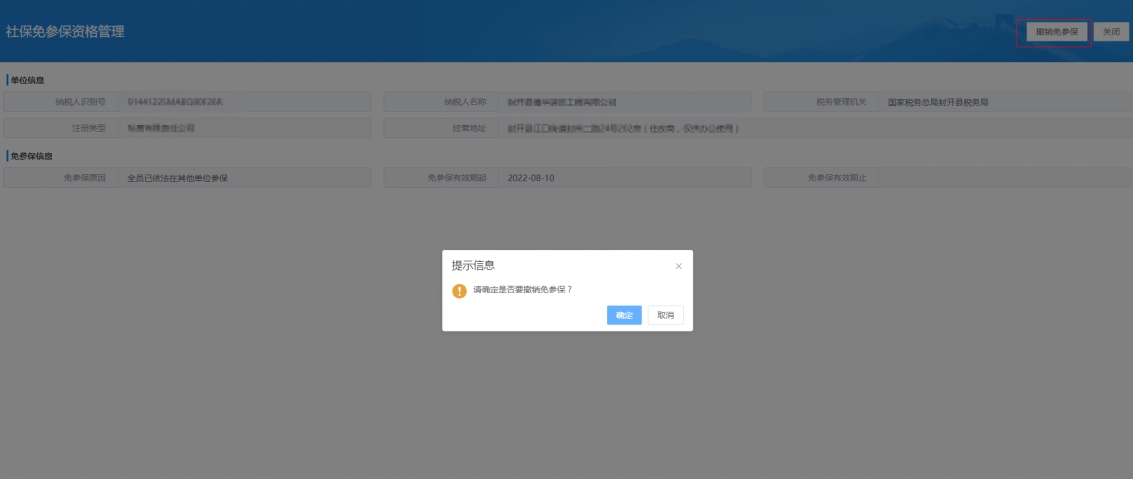Click the 提示信息 dialog title
The image size is (1134, 479).
[x=473, y=266]
